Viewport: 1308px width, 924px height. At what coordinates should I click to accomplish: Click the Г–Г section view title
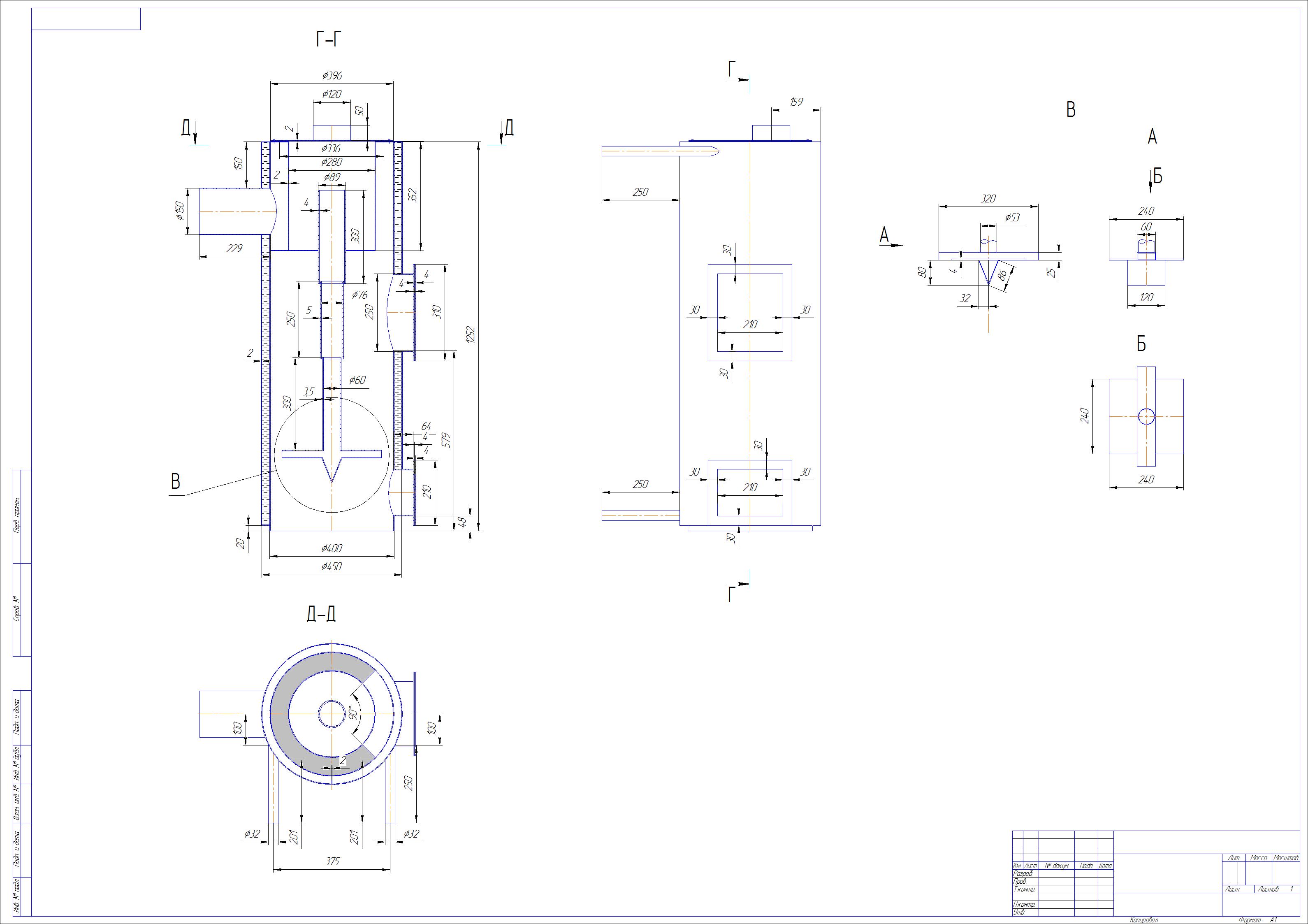(329, 39)
